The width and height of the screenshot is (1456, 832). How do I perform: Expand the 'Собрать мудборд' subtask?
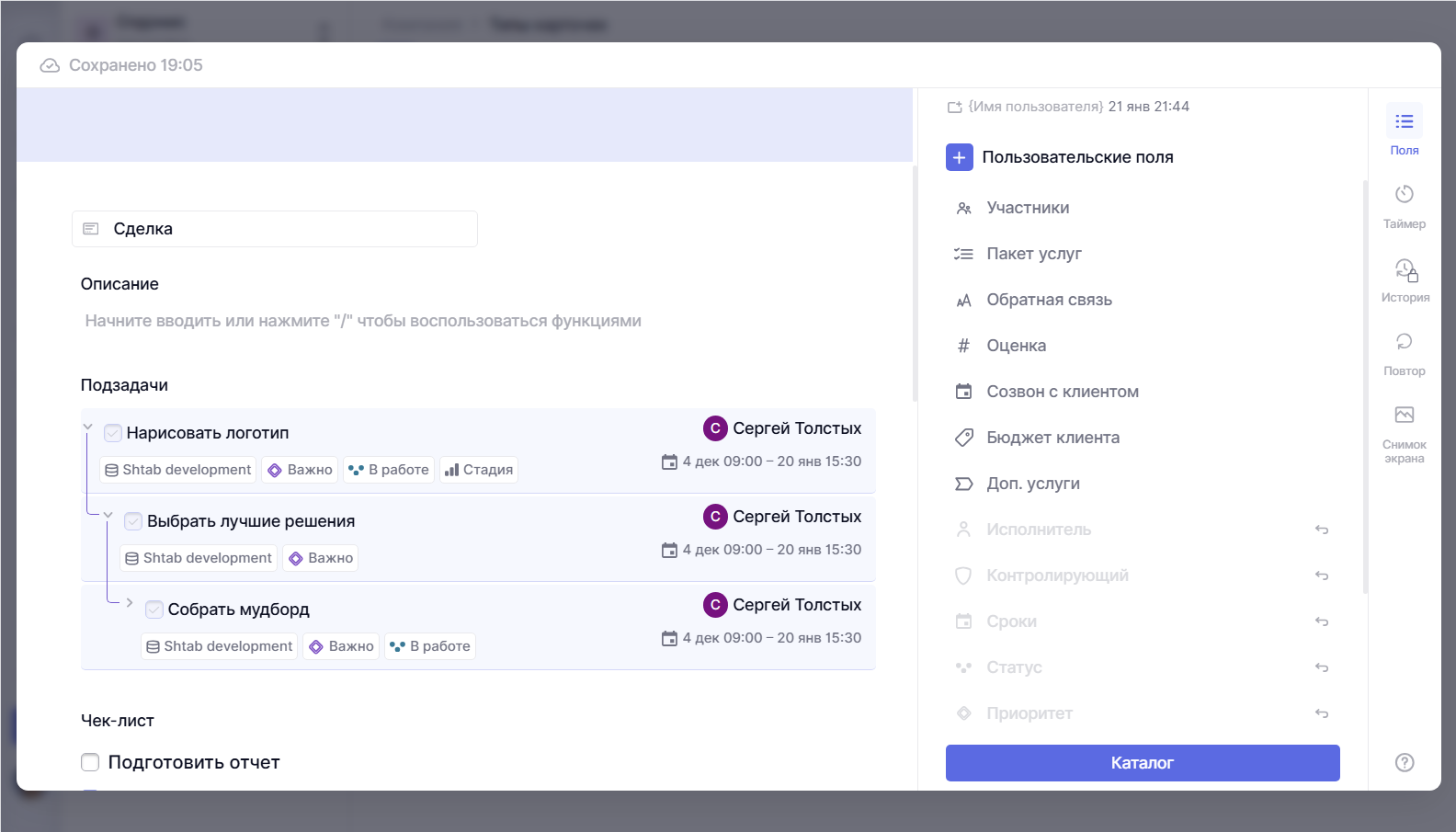click(130, 603)
